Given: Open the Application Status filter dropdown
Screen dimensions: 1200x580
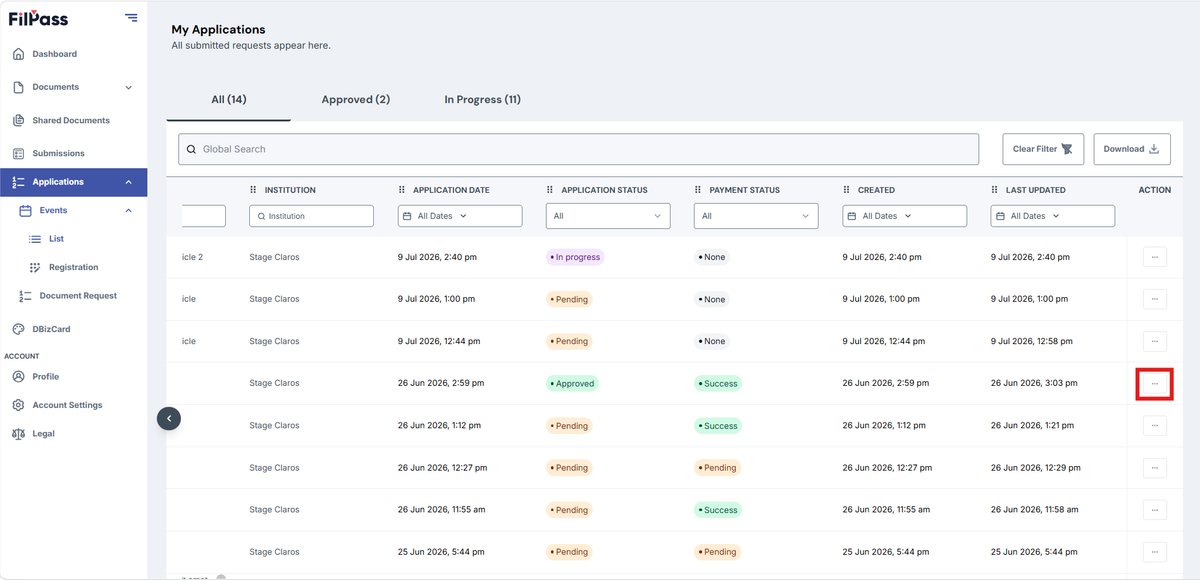Looking at the screenshot, I should click(608, 216).
